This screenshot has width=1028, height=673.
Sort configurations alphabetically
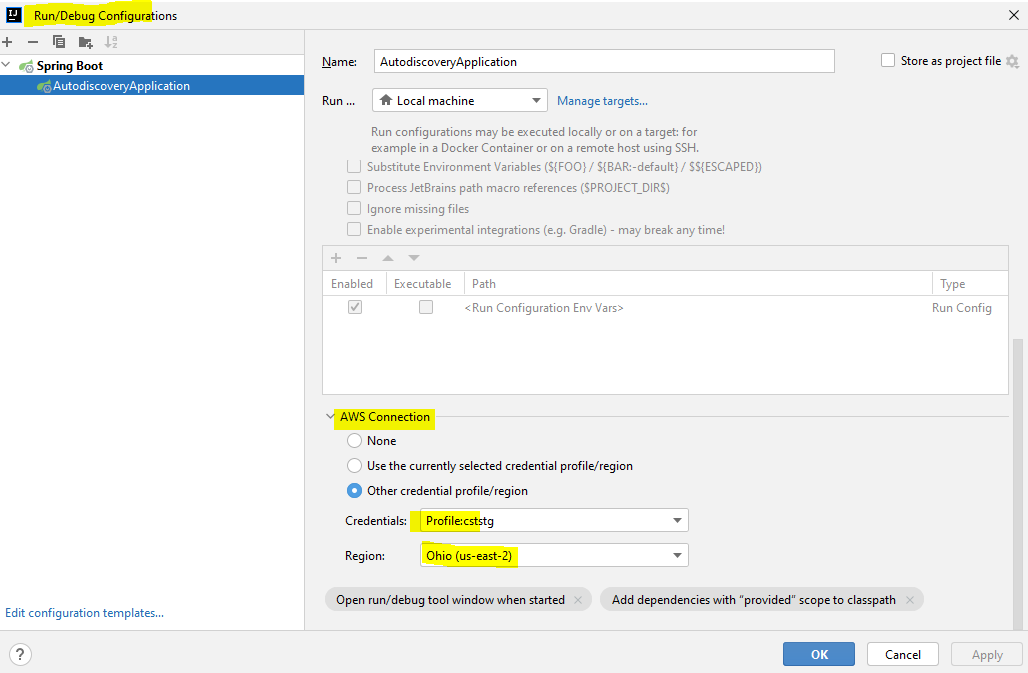[x=111, y=42]
